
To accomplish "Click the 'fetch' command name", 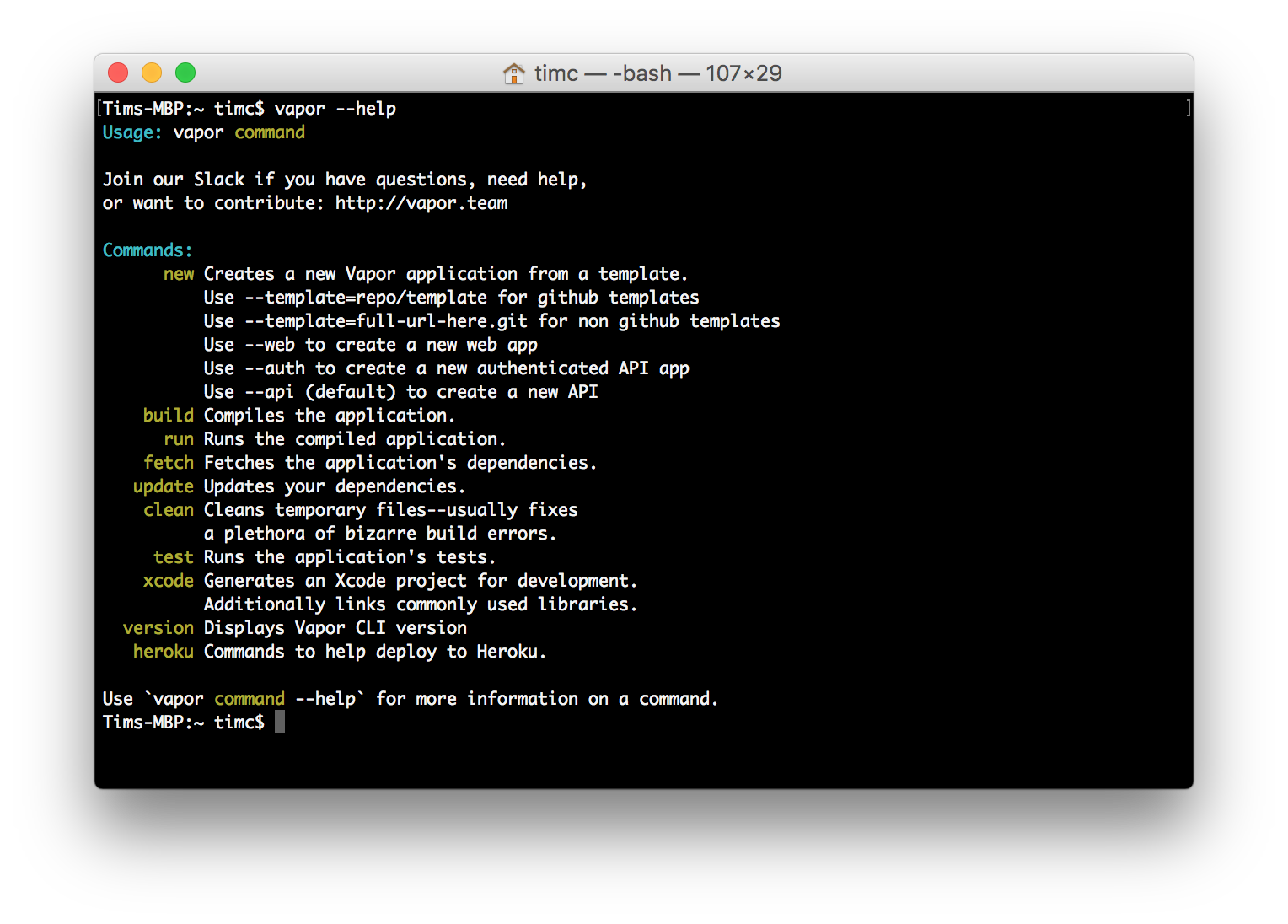I will point(169,463).
